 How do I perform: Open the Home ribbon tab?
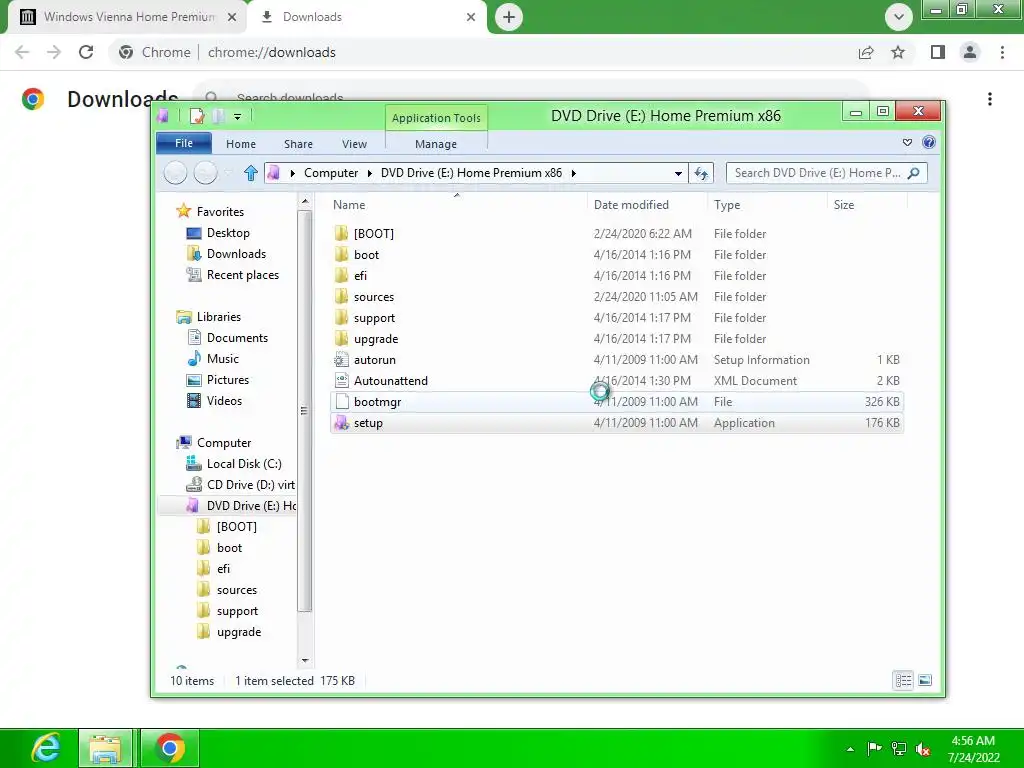(x=241, y=144)
